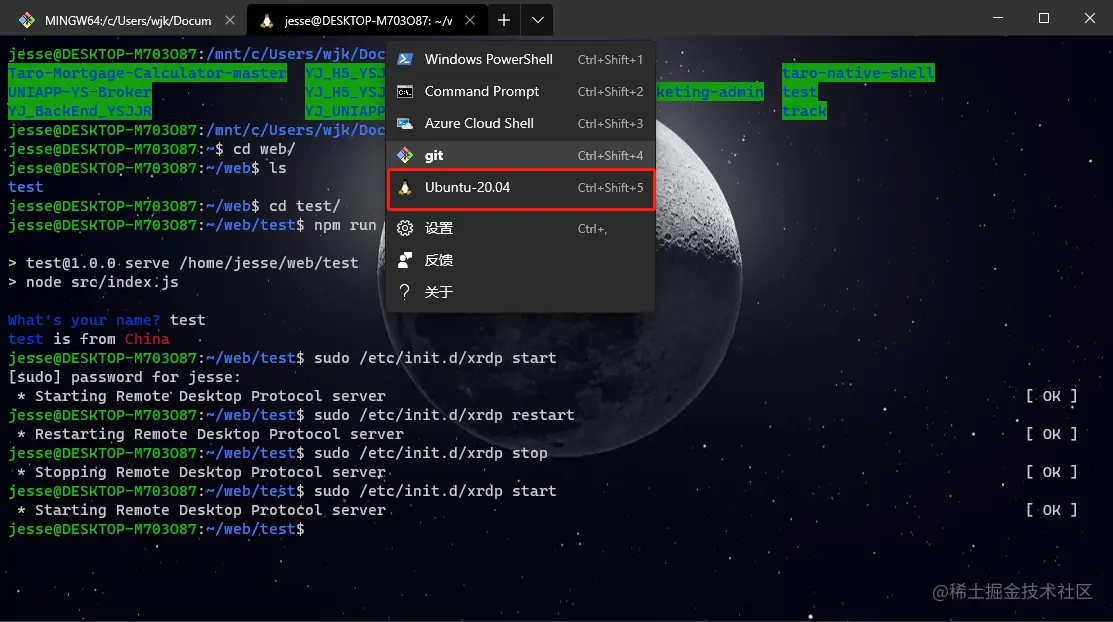Close the MINGW64 tab
The height and width of the screenshot is (622, 1113).
[x=230, y=21]
